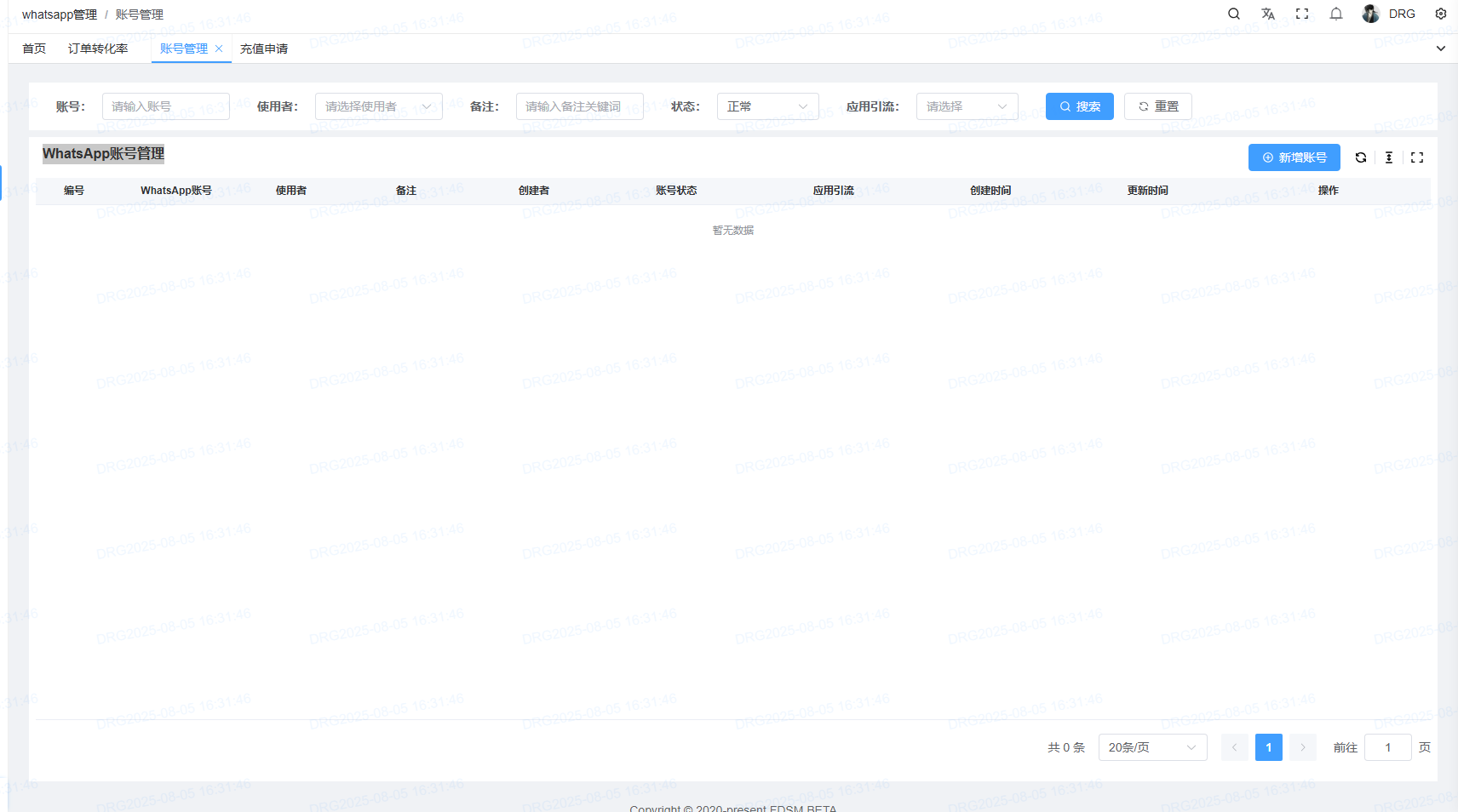
Task: Open the settings gear icon
Action: (x=1441, y=14)
